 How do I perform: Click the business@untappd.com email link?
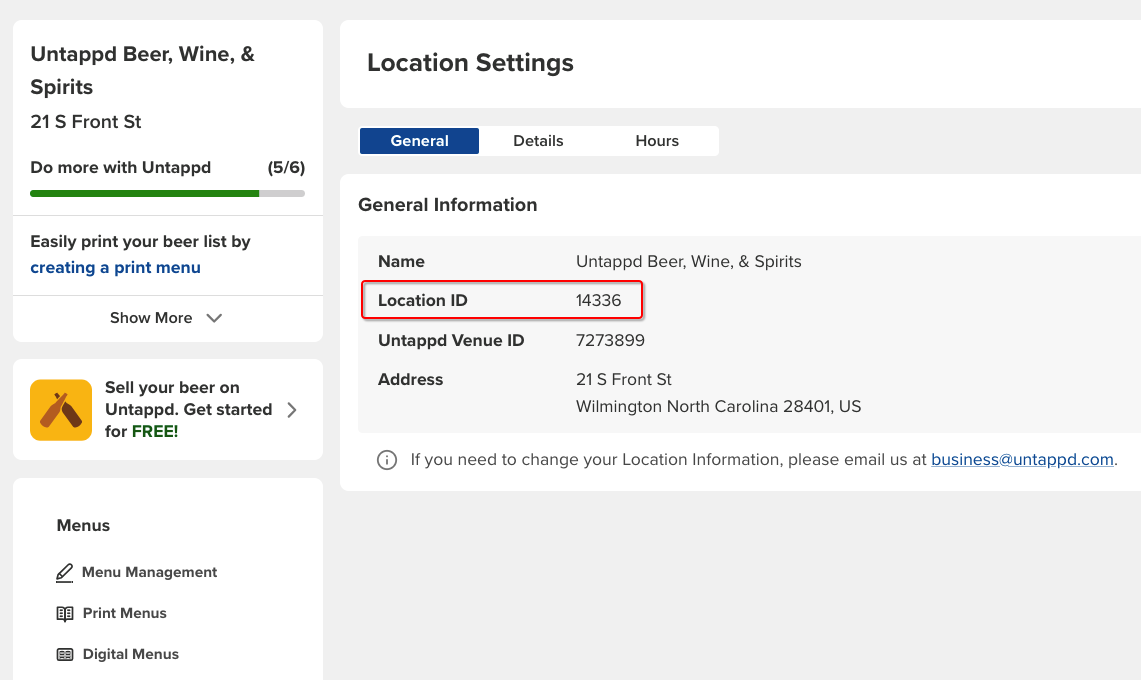[1022, 460]
